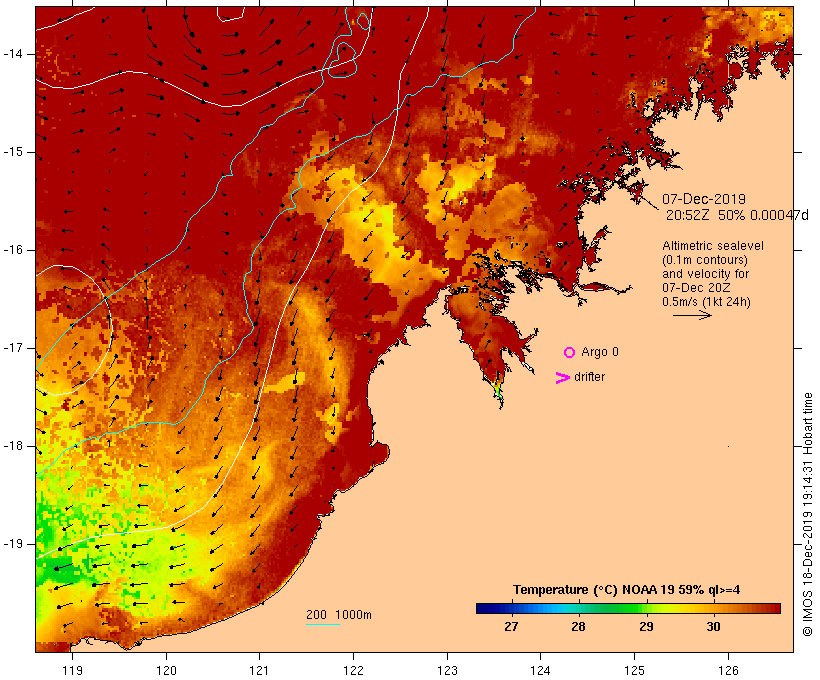Click the '20:52Z 50% 0.00047d' text

[x=737, y=215]
